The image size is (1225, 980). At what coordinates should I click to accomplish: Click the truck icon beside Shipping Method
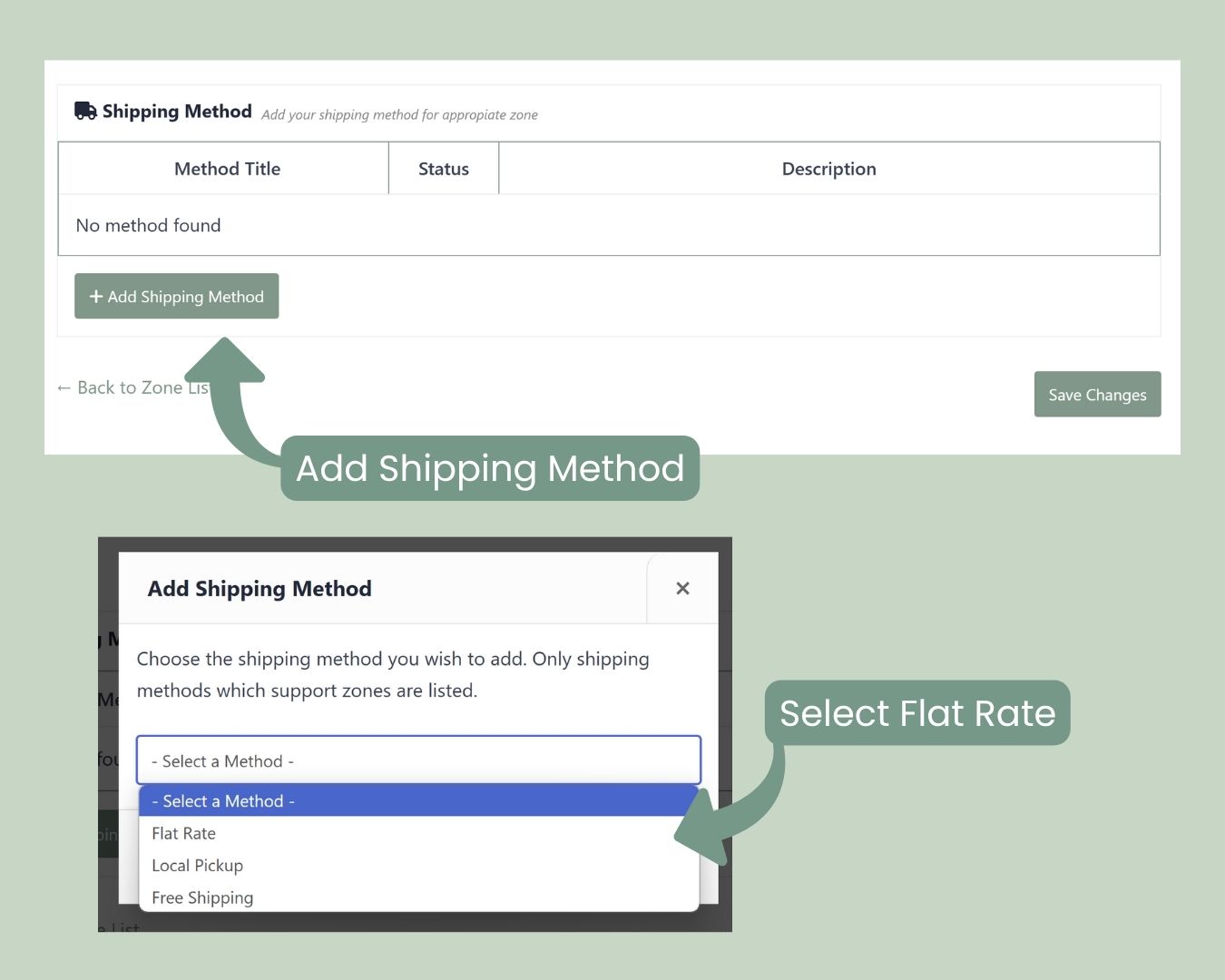pos(85,111)
